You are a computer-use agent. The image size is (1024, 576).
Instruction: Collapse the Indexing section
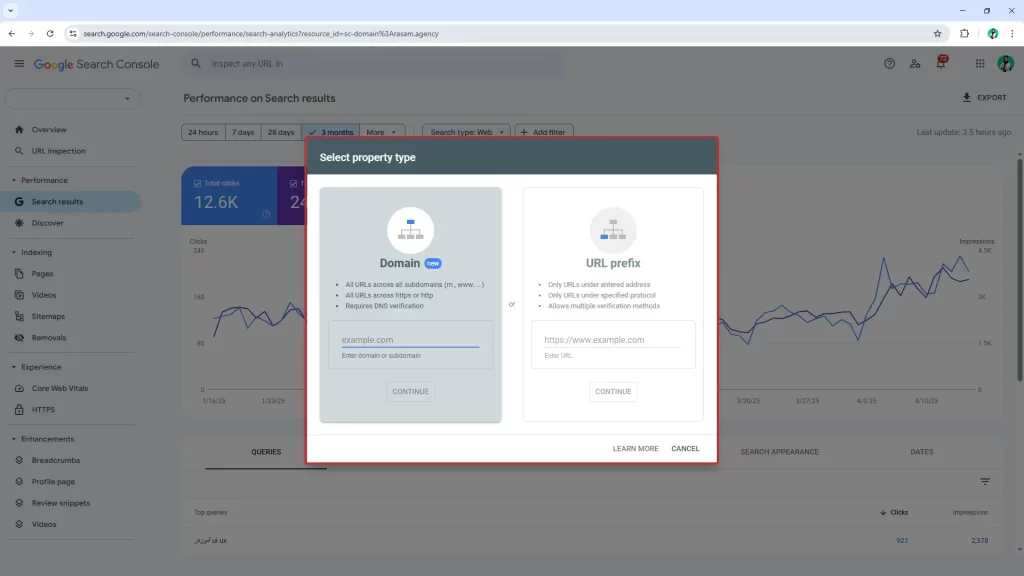tap(14, 252)
